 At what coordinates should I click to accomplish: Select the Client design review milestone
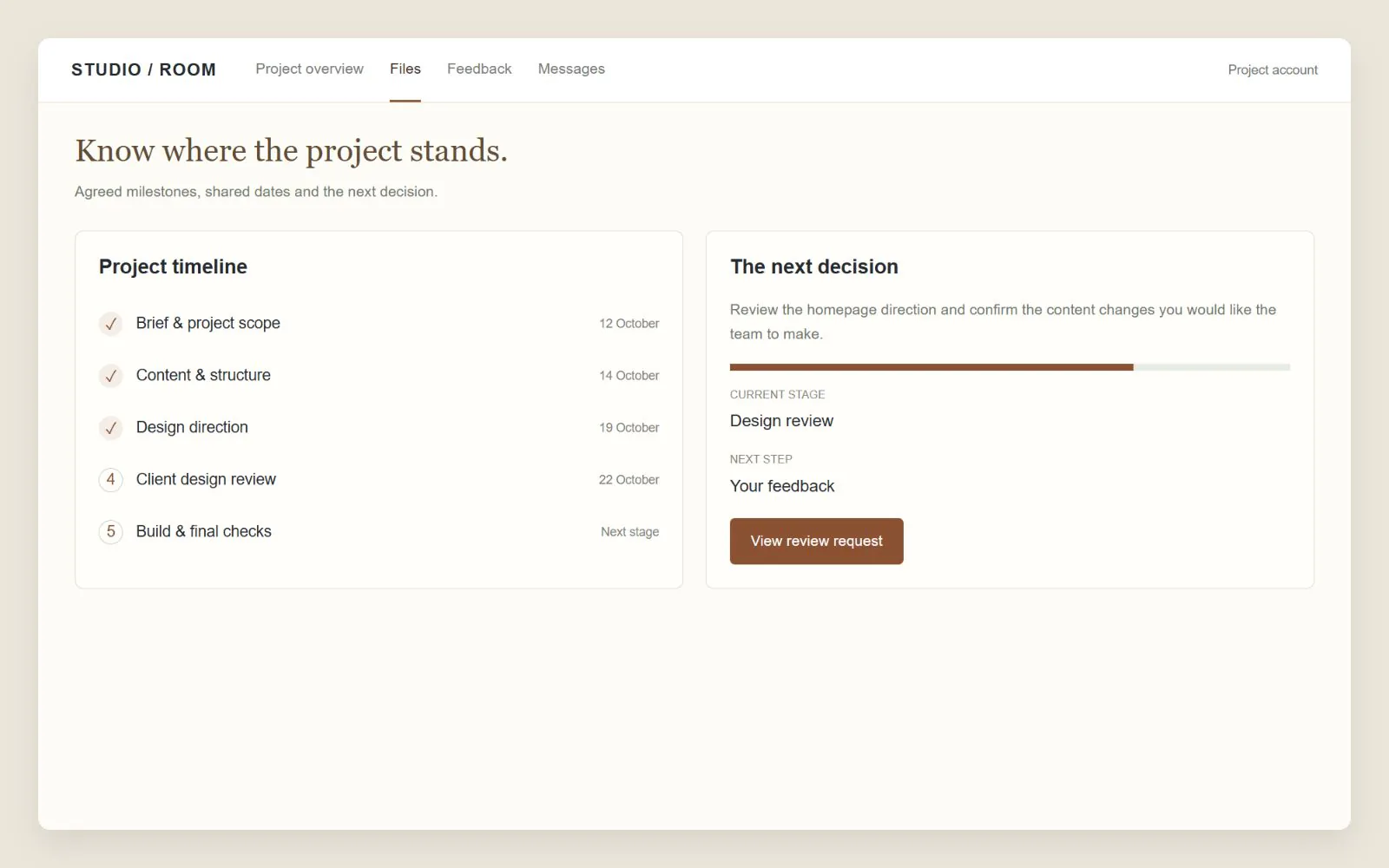[379, 479]
